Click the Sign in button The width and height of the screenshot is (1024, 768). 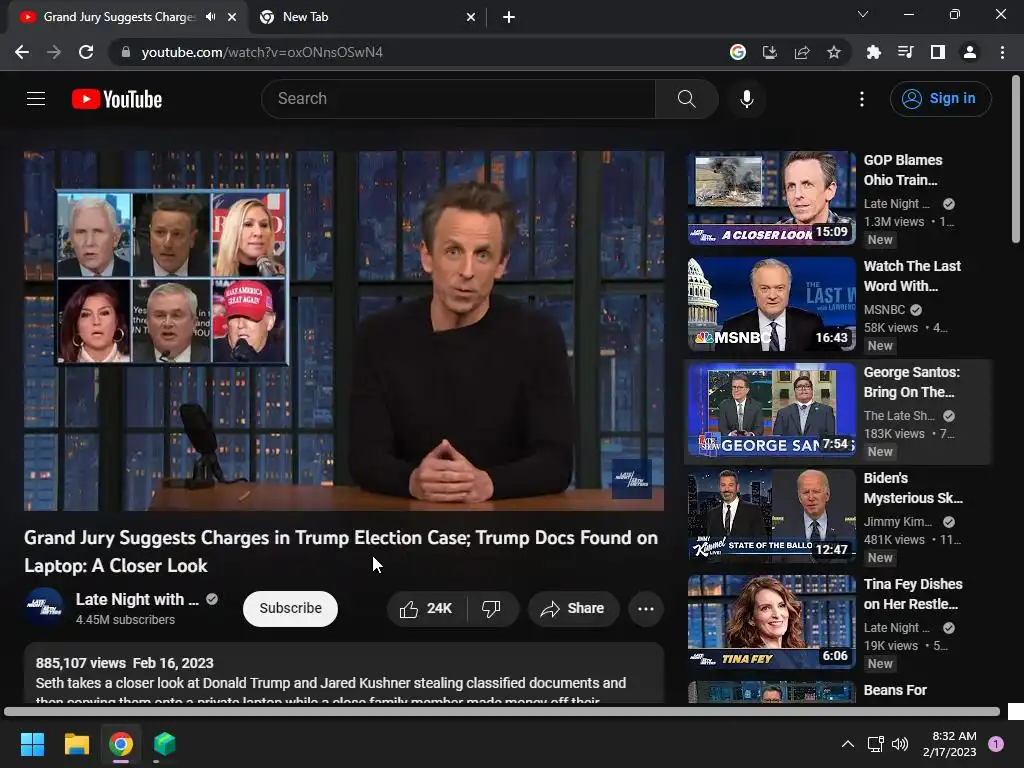[x=940, y=99]
